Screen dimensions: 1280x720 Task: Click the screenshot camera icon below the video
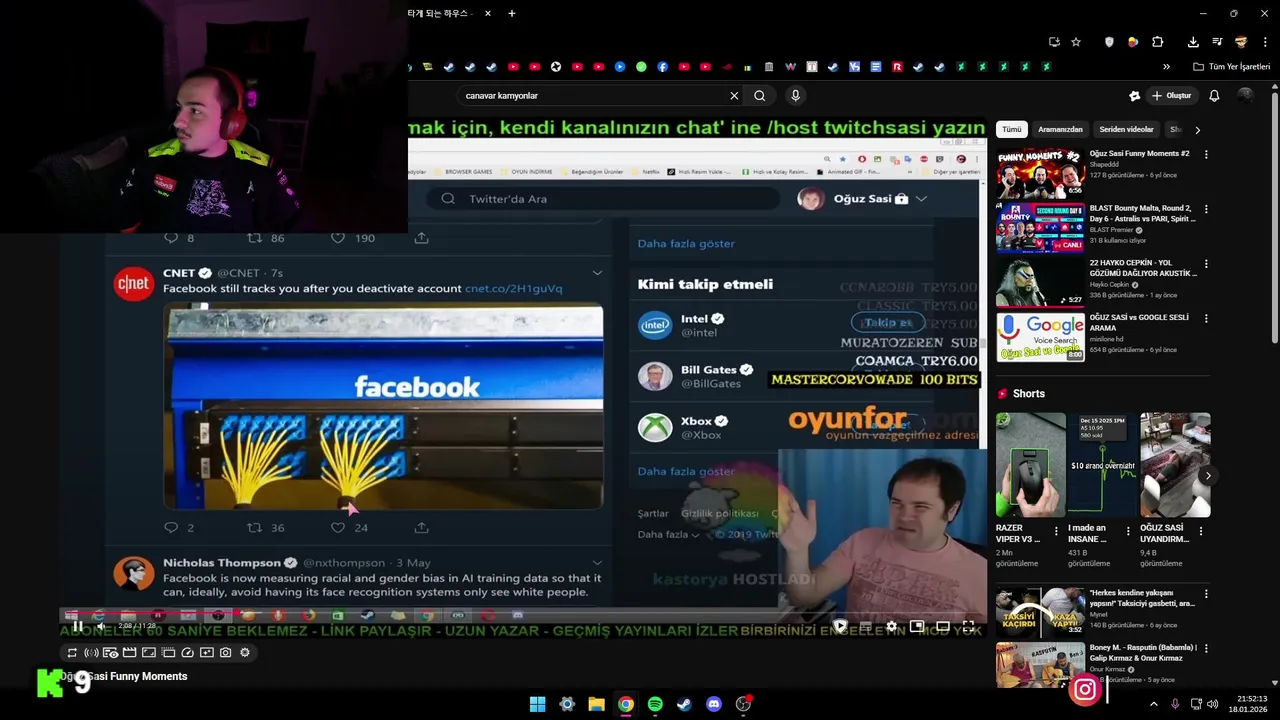point(226,653)
